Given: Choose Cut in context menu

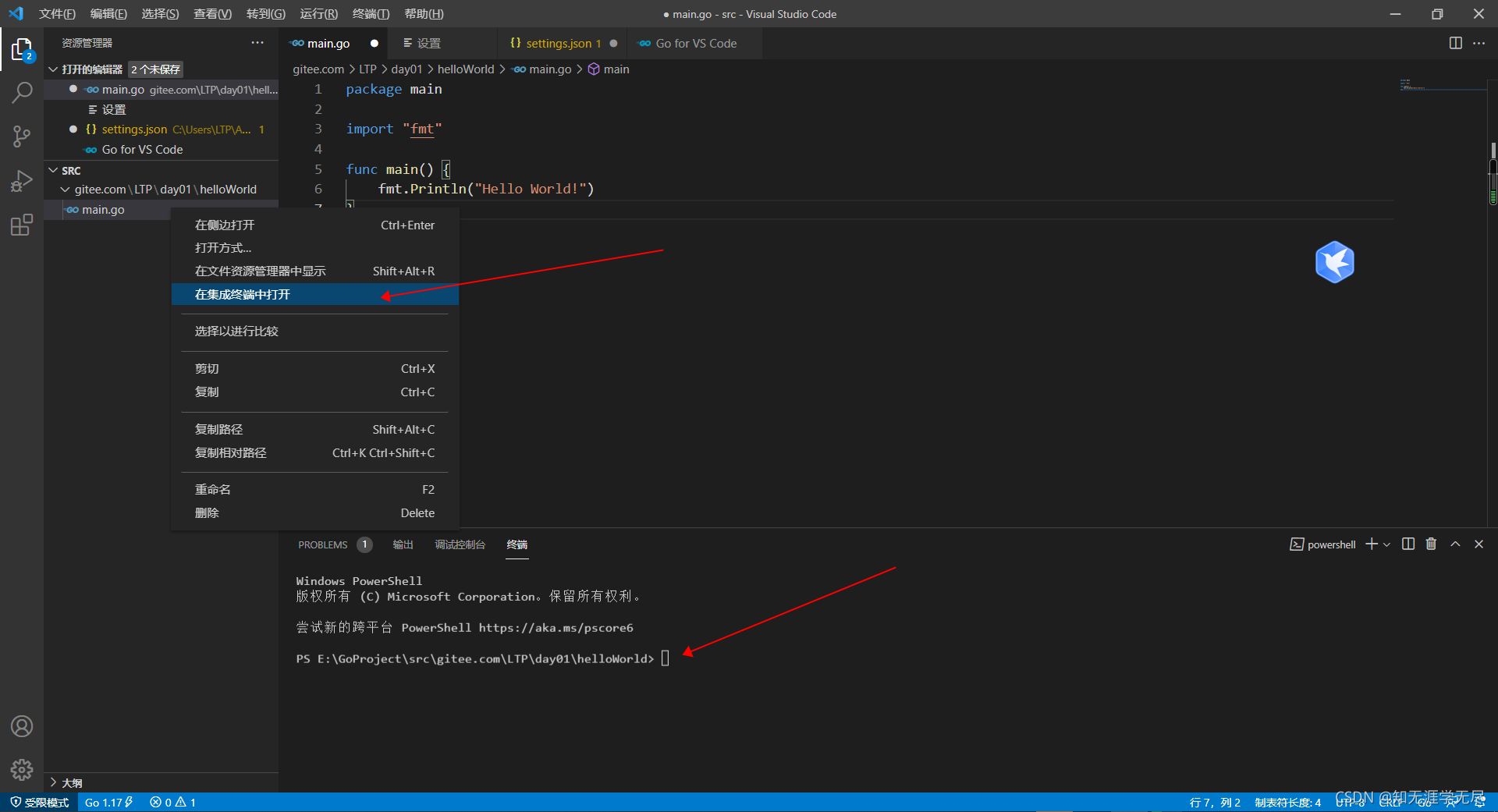Looking at the screenshot, I should 314,369.
